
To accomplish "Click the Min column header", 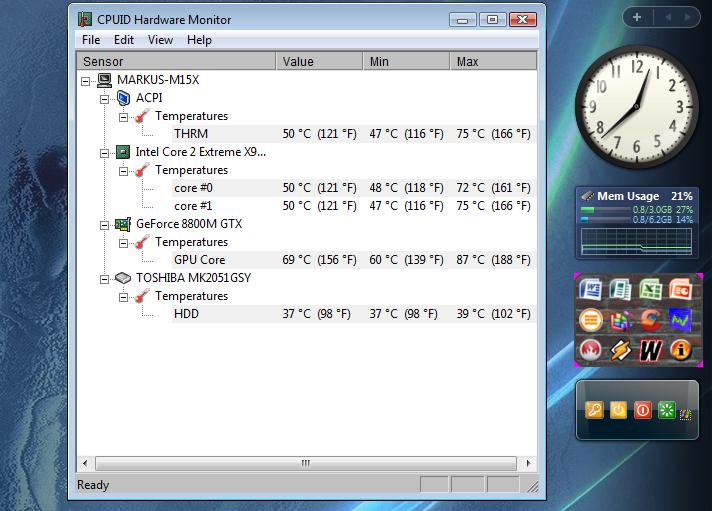I will [406, 61].
